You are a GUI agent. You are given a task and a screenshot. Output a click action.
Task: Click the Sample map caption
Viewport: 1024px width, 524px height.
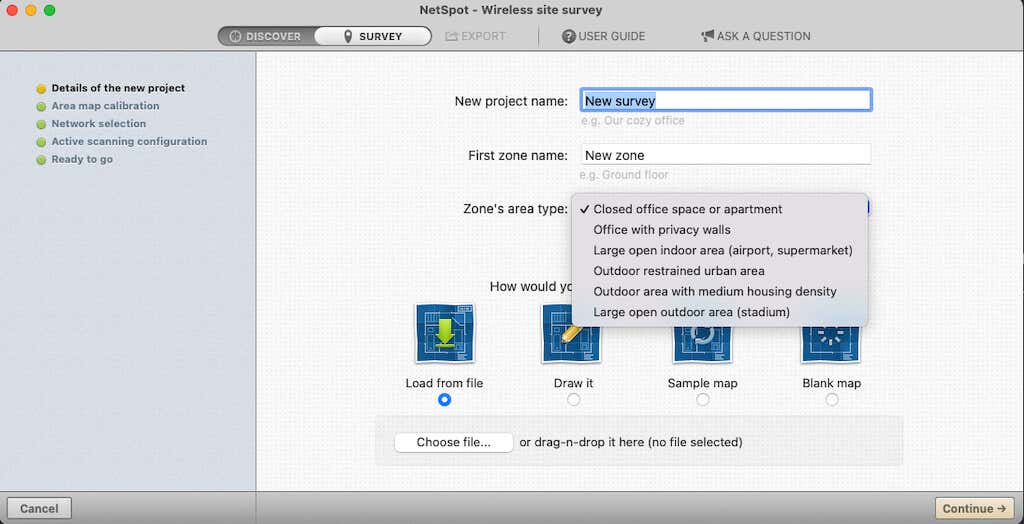click(702, 384)
